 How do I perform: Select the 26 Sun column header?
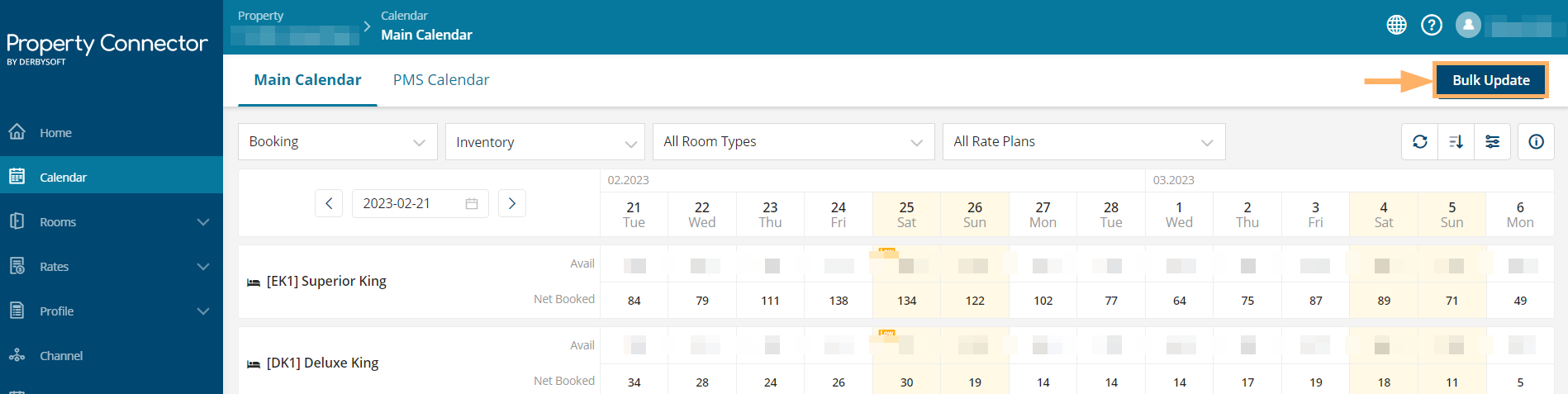click(975, 215)
